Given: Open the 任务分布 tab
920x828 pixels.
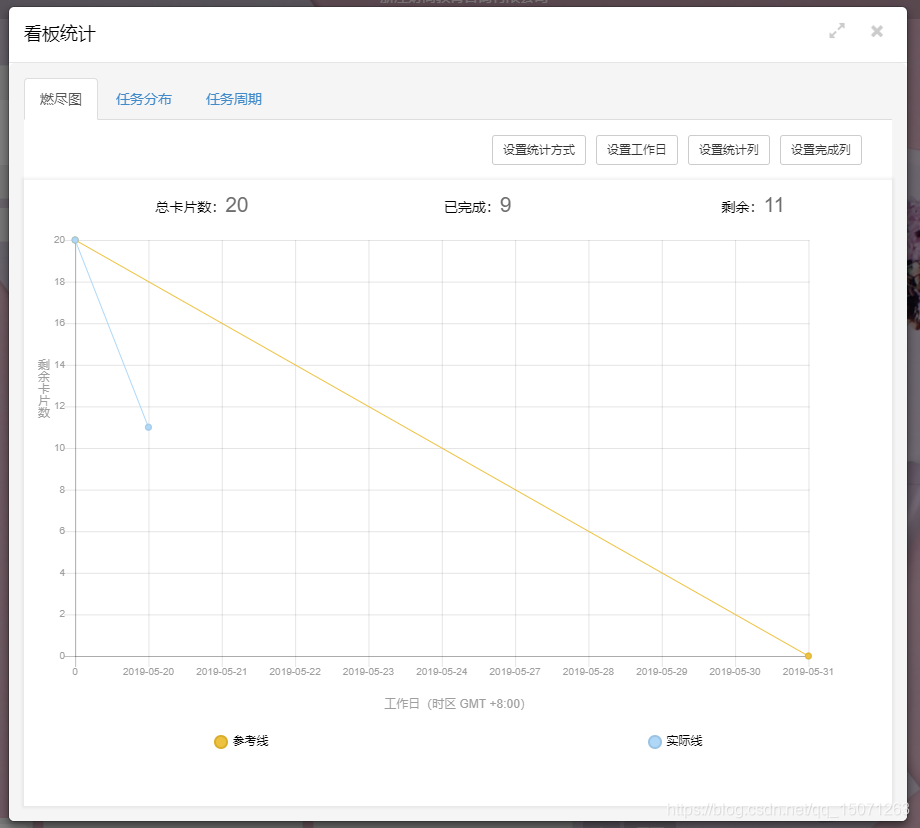Looking at the screenshot, I should tap(144, 99).
